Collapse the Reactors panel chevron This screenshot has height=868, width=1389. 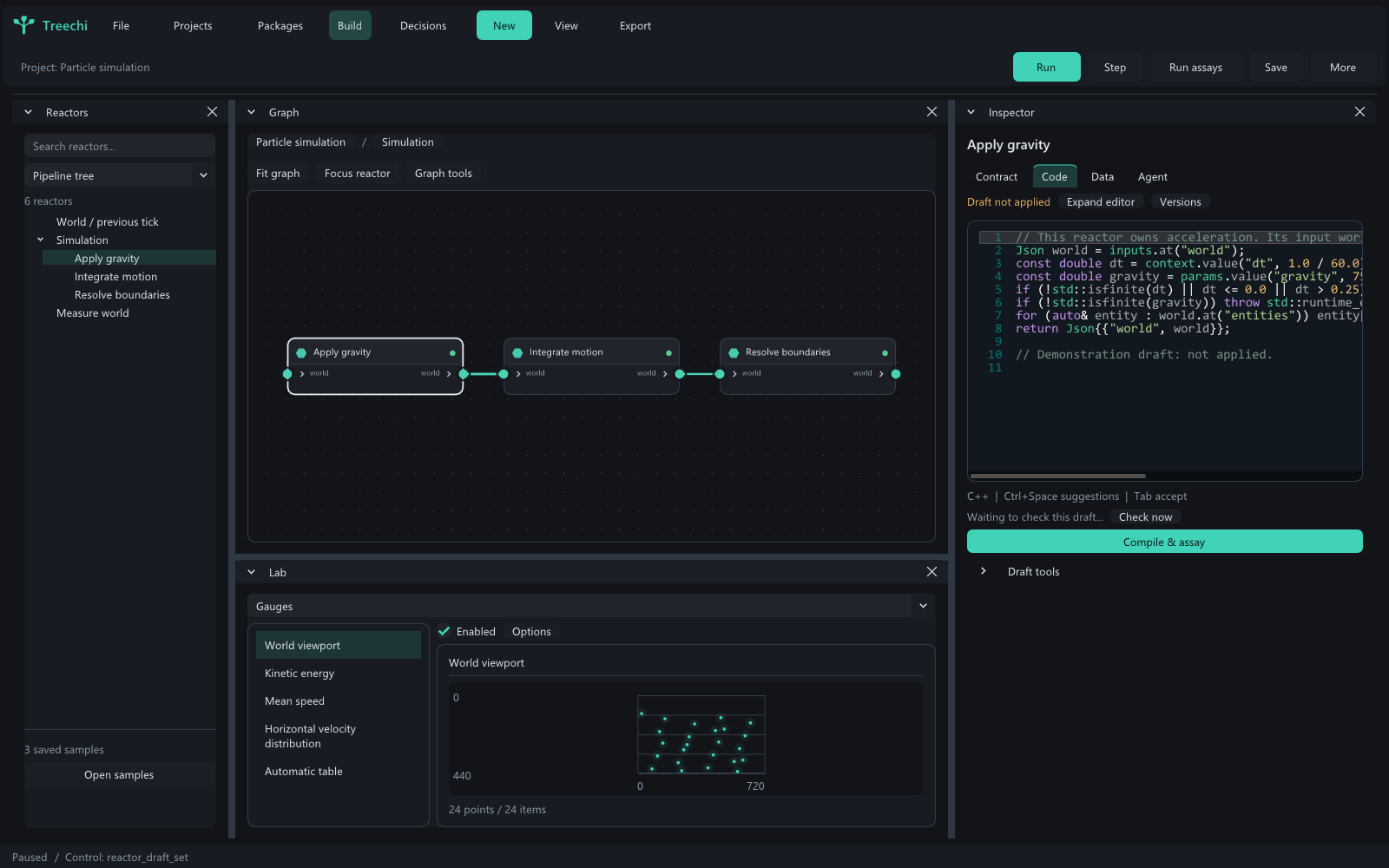pyautogui.click(x=28, y=112)
